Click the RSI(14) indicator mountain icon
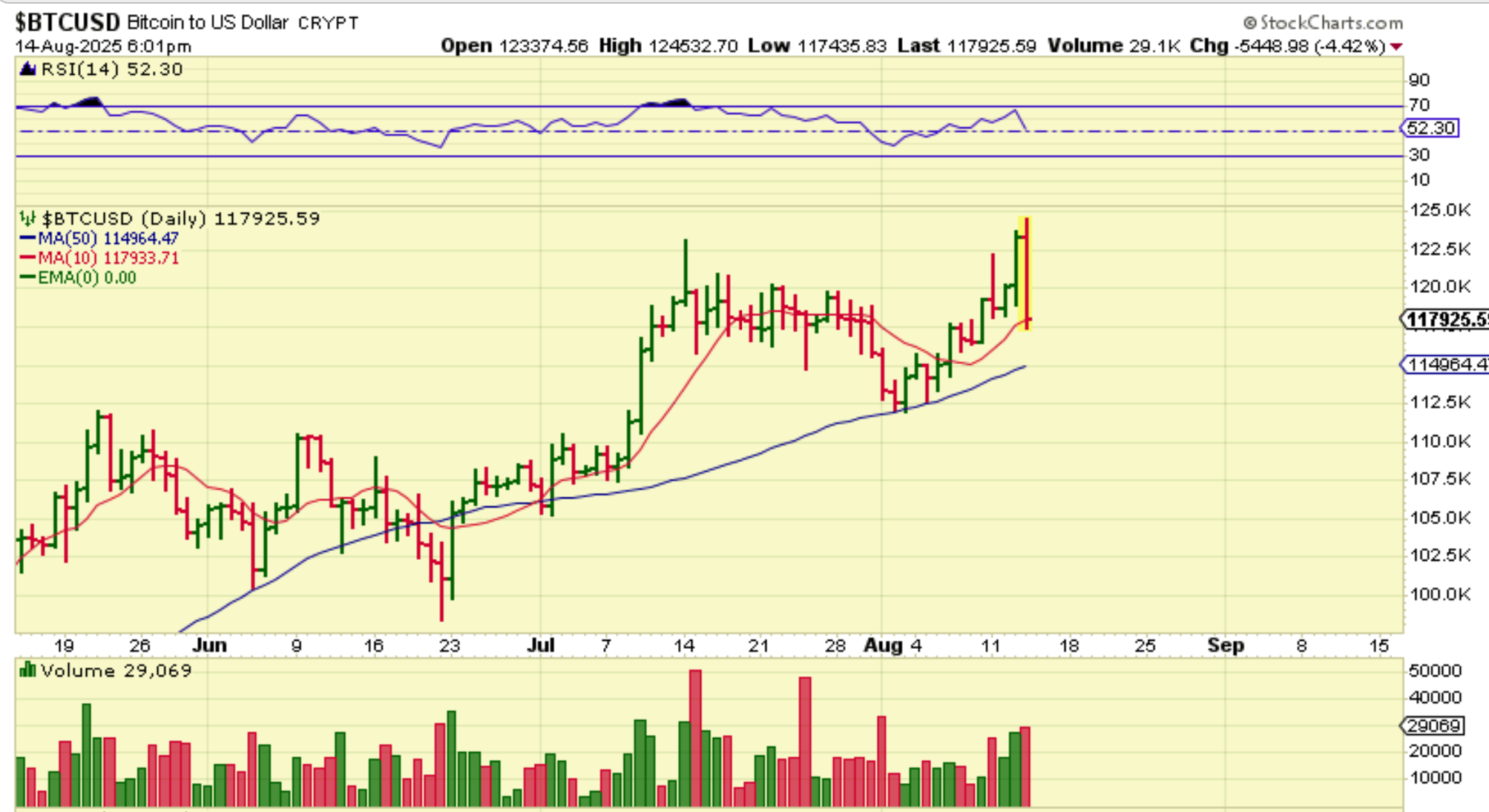Image resolution: width=1489 pixels, height=812 pixels. (x=27, y=70)
